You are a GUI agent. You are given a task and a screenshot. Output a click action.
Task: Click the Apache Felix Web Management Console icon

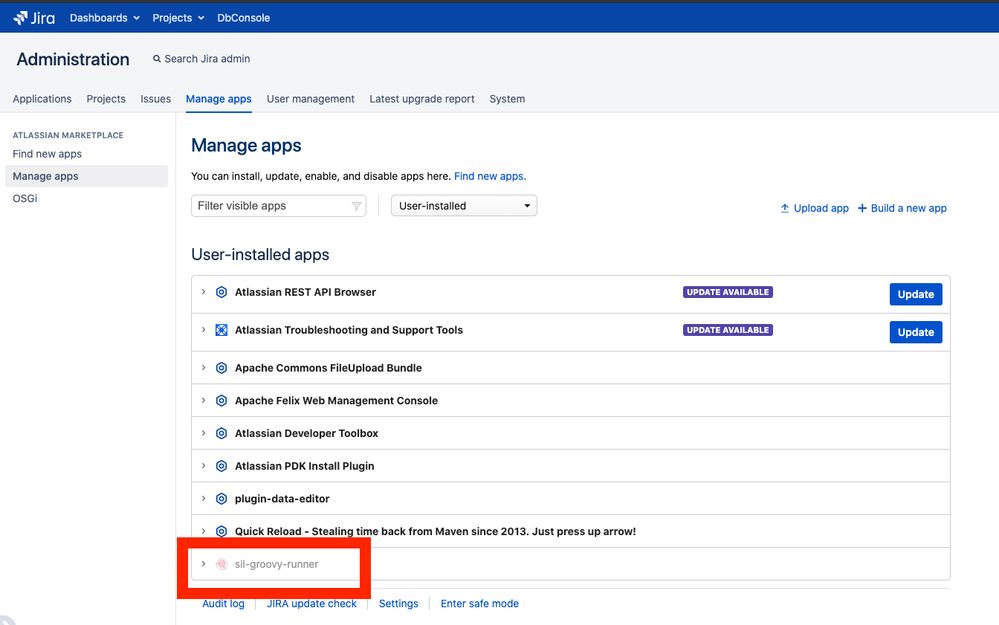click(x=221, y=401)
